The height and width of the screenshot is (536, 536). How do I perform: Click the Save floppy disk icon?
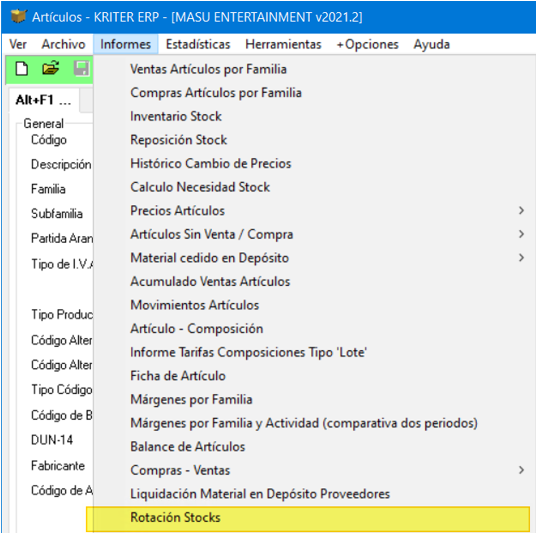pos(81,68)
